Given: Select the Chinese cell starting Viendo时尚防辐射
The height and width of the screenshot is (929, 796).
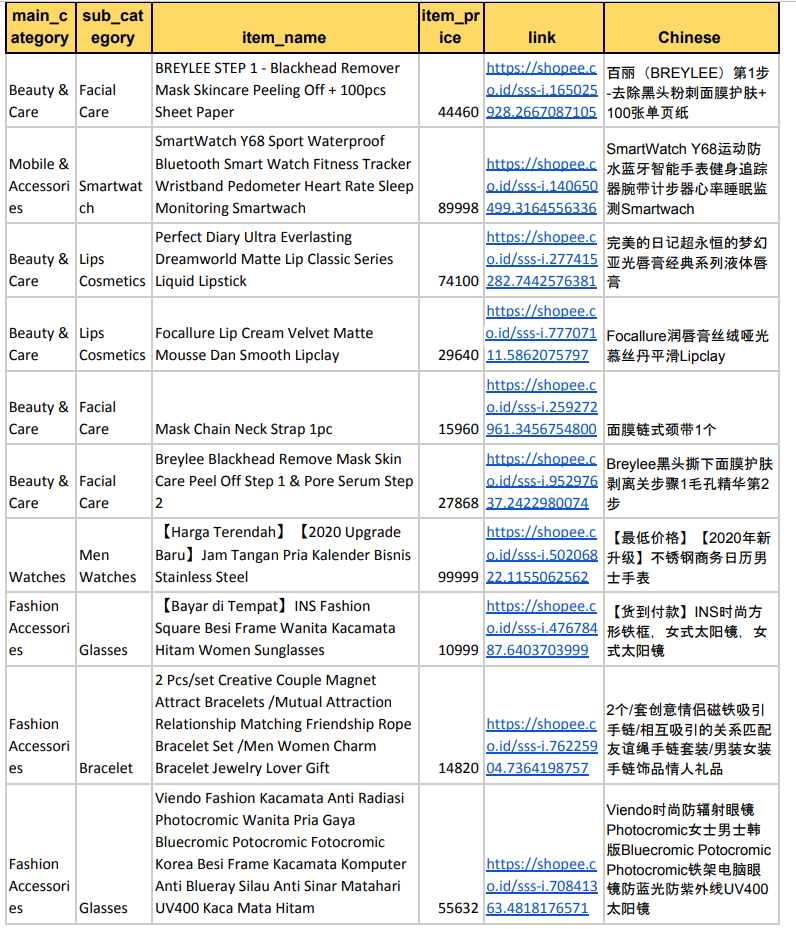Looking at the screenshot, I should 691,853.
